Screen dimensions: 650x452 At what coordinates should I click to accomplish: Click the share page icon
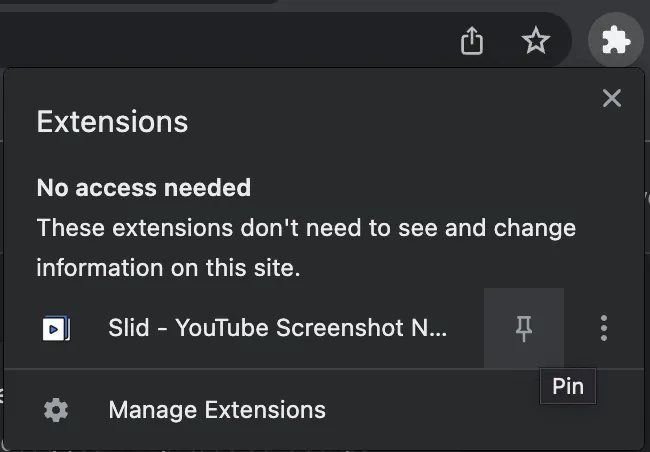[472, 41]
